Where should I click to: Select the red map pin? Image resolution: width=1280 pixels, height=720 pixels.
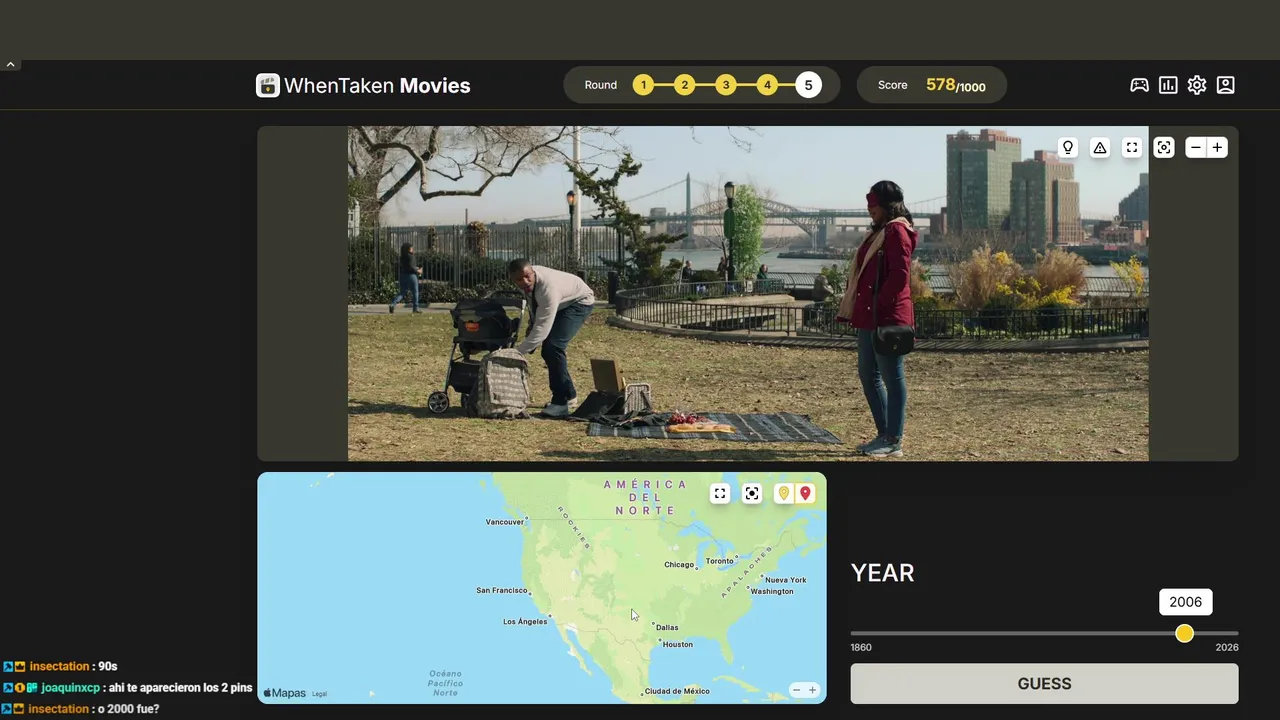tap(805, 493)
